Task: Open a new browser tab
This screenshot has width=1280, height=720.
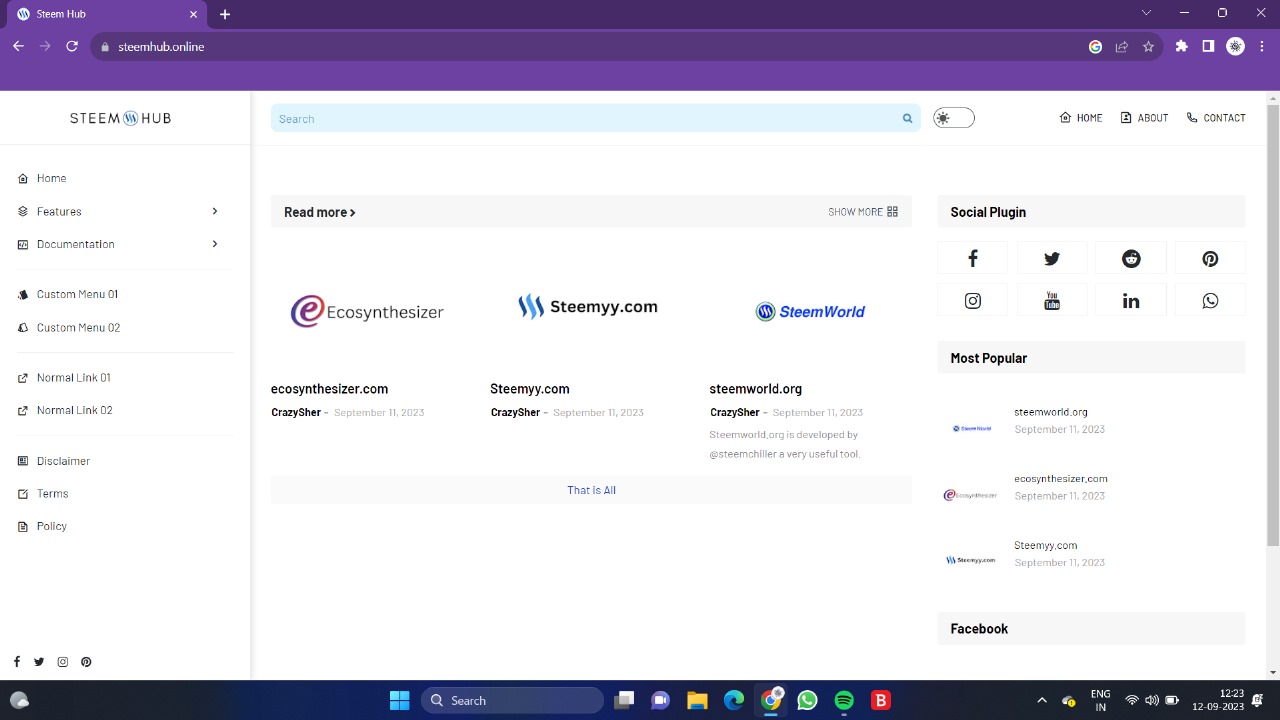Action: coord(225,14)
